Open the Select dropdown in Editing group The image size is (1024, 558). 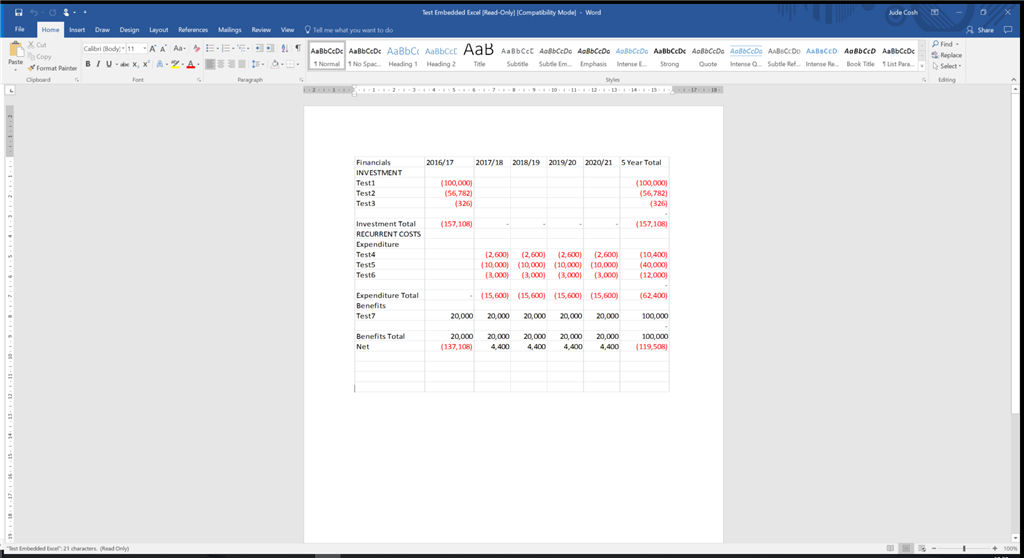click(946, 66)
